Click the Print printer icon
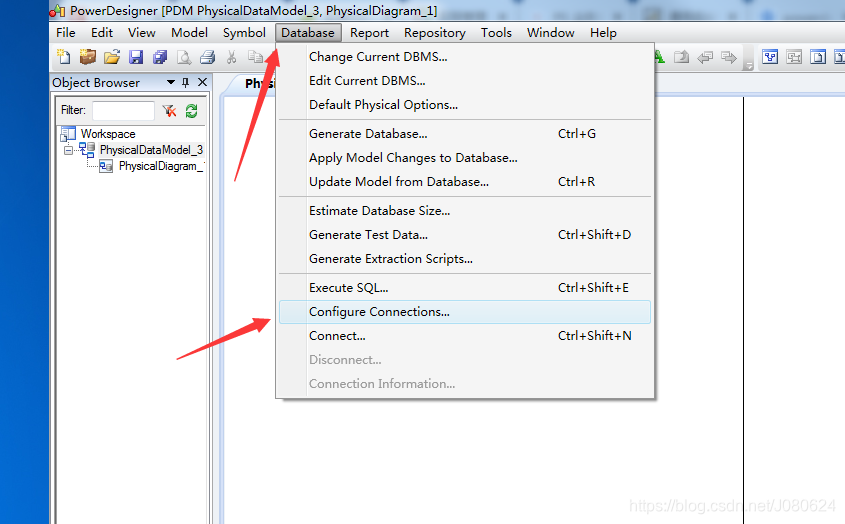845x524 pixels. [207, 57]
